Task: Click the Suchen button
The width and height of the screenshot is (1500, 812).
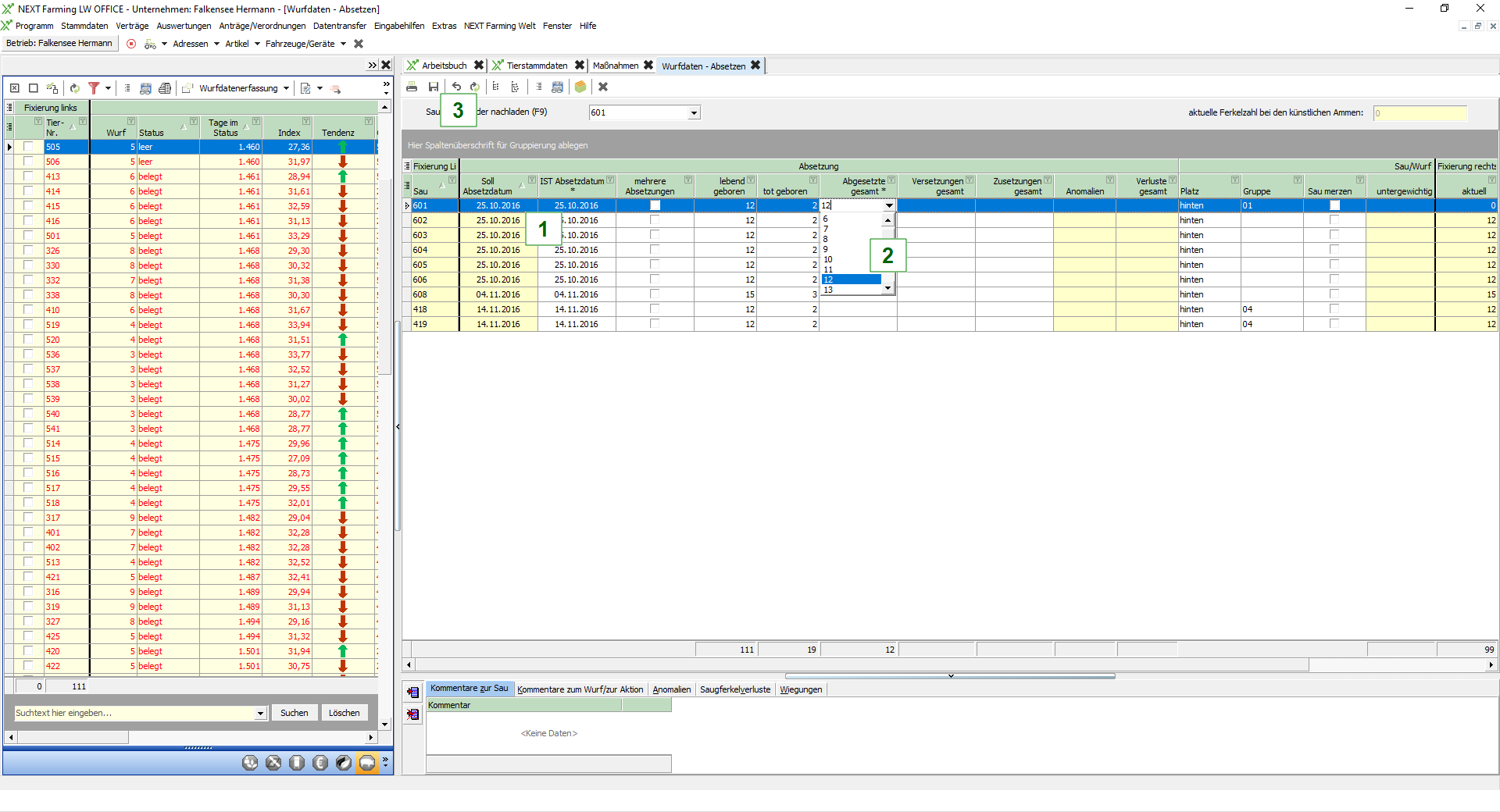Action: tap(294, 713)
